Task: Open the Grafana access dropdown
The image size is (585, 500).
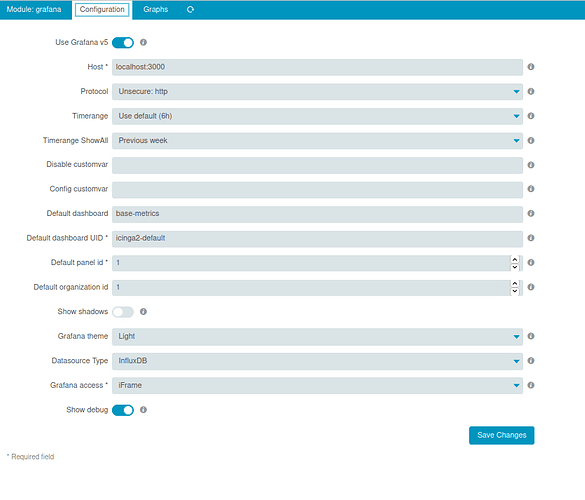Action: coord(317,385)
